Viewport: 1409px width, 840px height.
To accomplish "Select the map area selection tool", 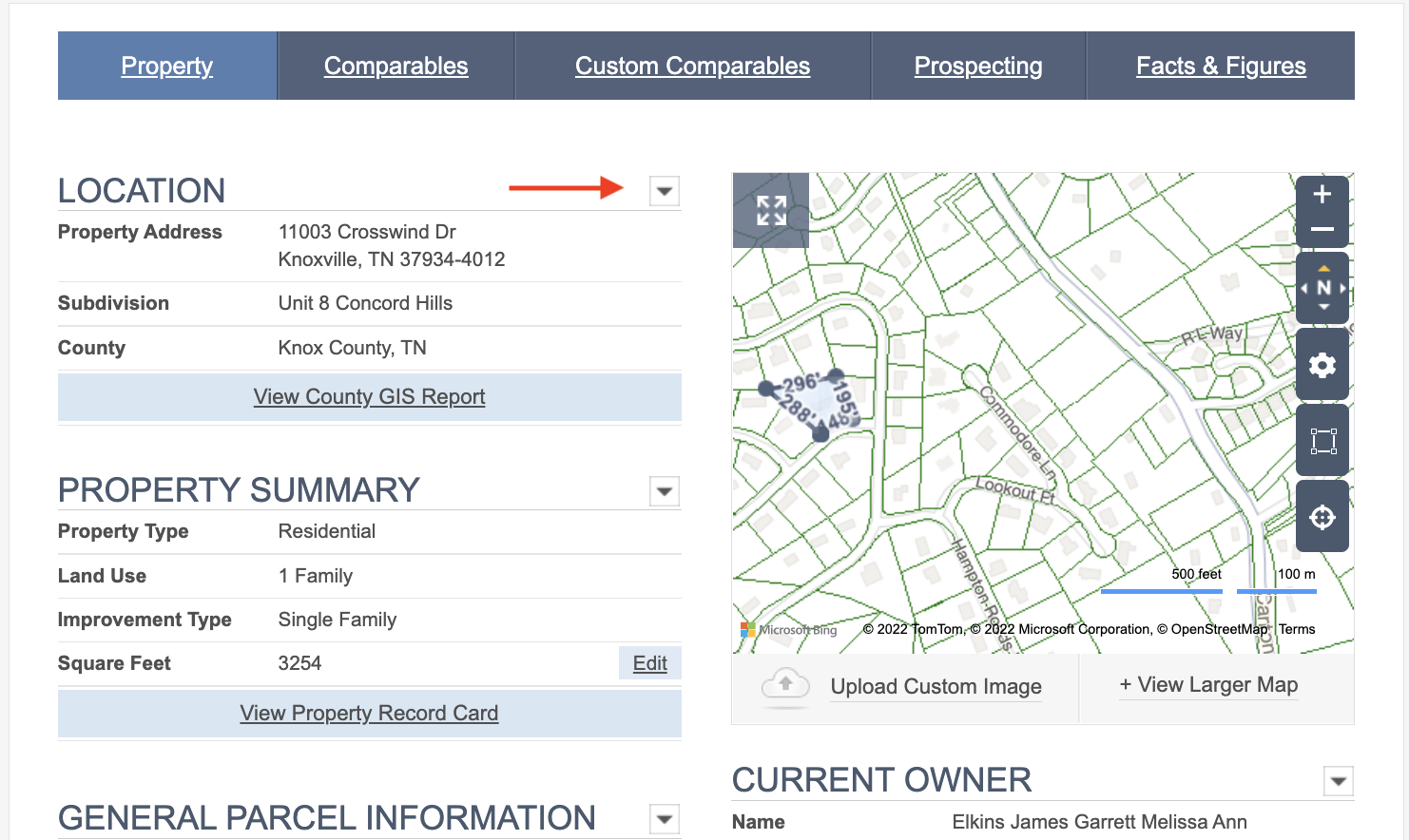I will (1322, 441).
